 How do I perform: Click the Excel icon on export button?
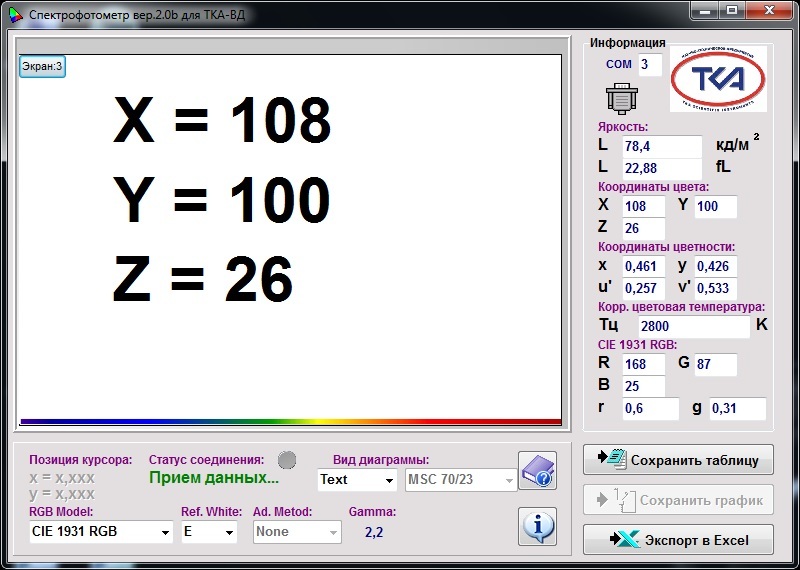pyautogui.click(x=625, y=540)
